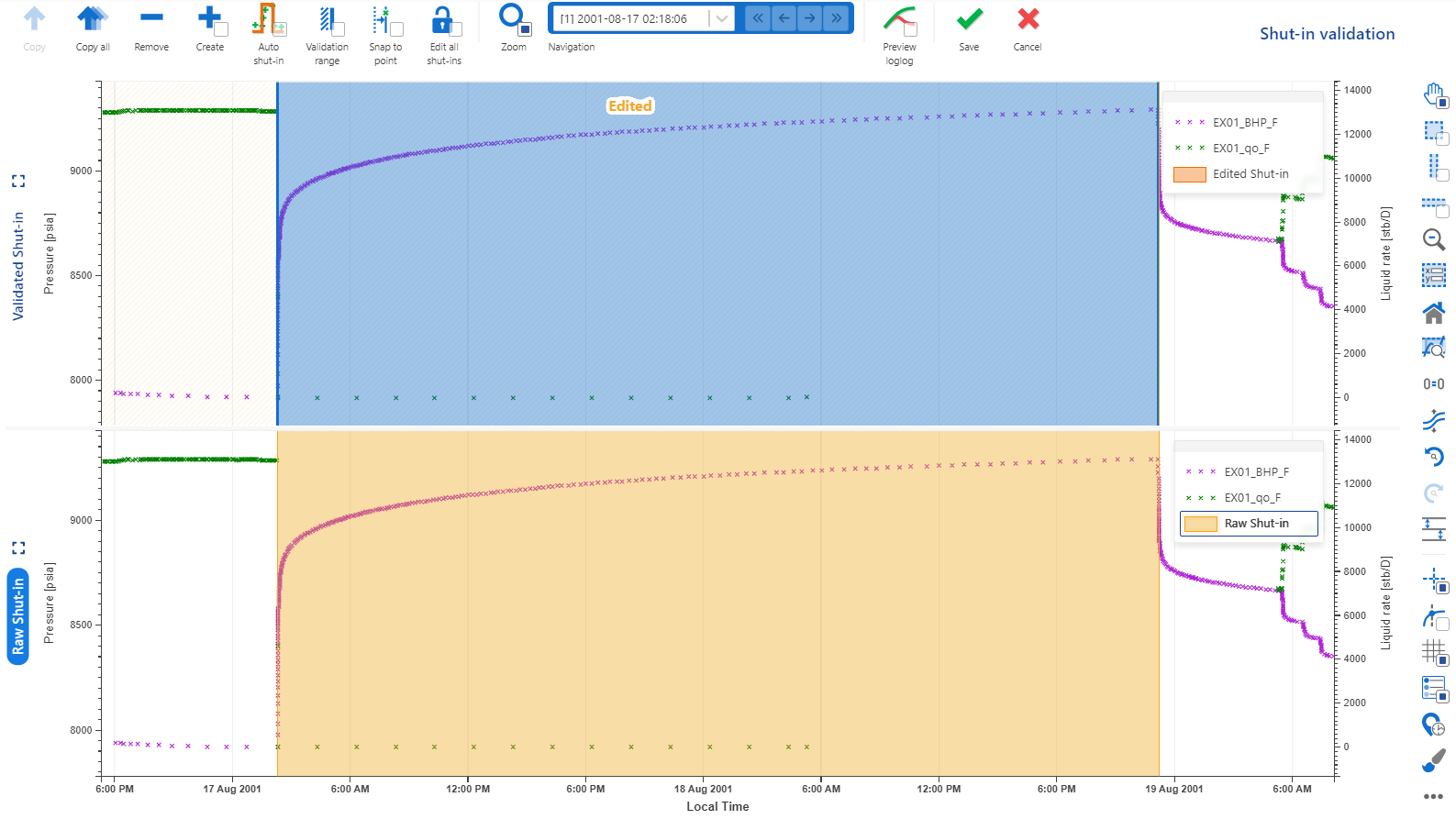Select the Validated Shut-in tab label
This screenshot has height=819, width=1456.
tap(18, 267)
